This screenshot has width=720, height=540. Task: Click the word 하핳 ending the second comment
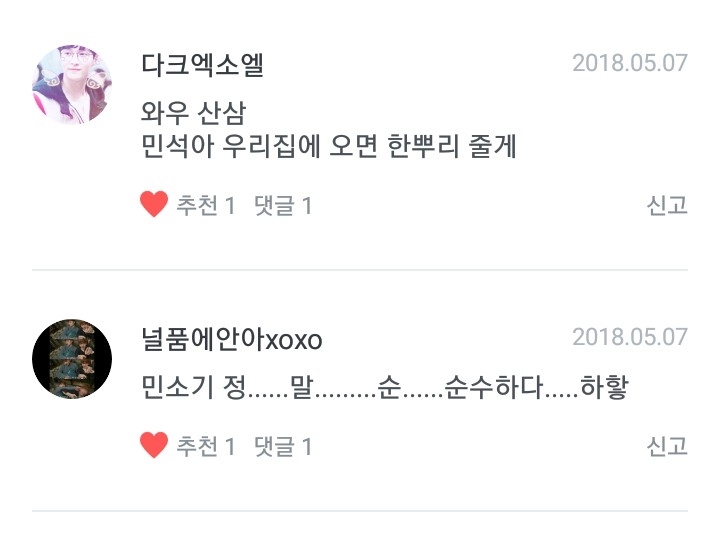[604, 387]
